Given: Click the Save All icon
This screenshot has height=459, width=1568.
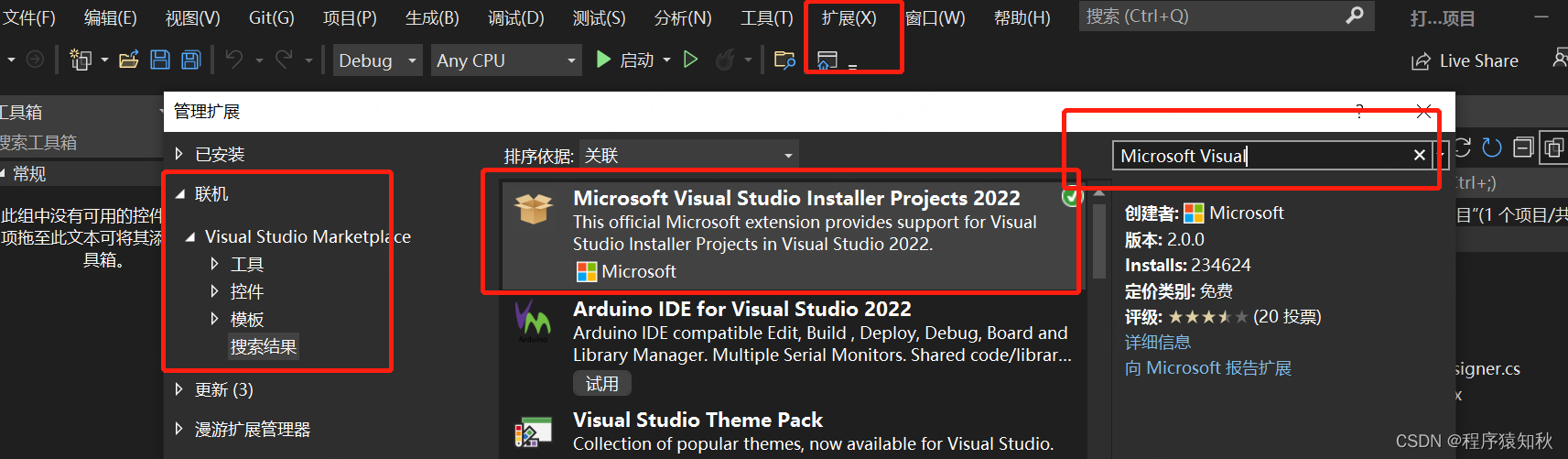Looking at the screenshot, I should coord(190,60).
